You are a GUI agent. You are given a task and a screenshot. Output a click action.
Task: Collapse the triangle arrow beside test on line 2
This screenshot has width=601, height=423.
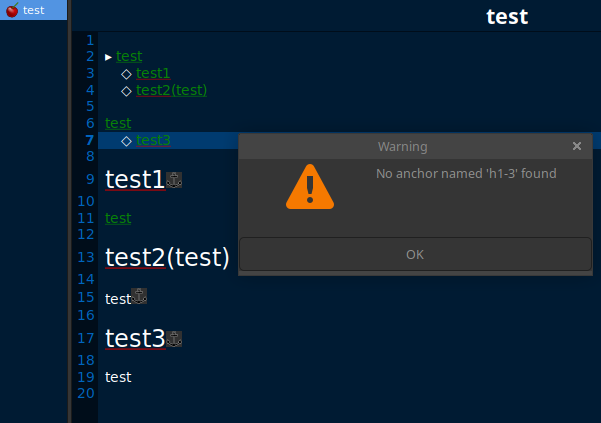point(108,57)
